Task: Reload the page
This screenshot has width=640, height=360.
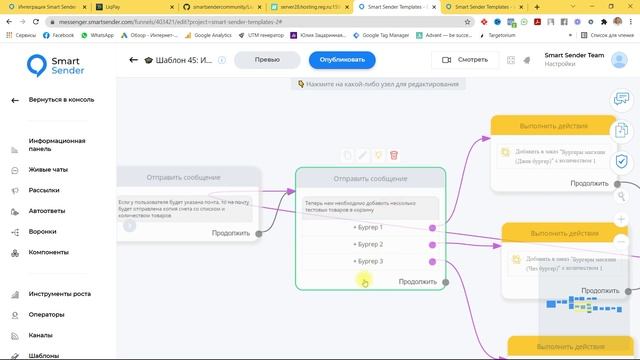Action: 36,22
